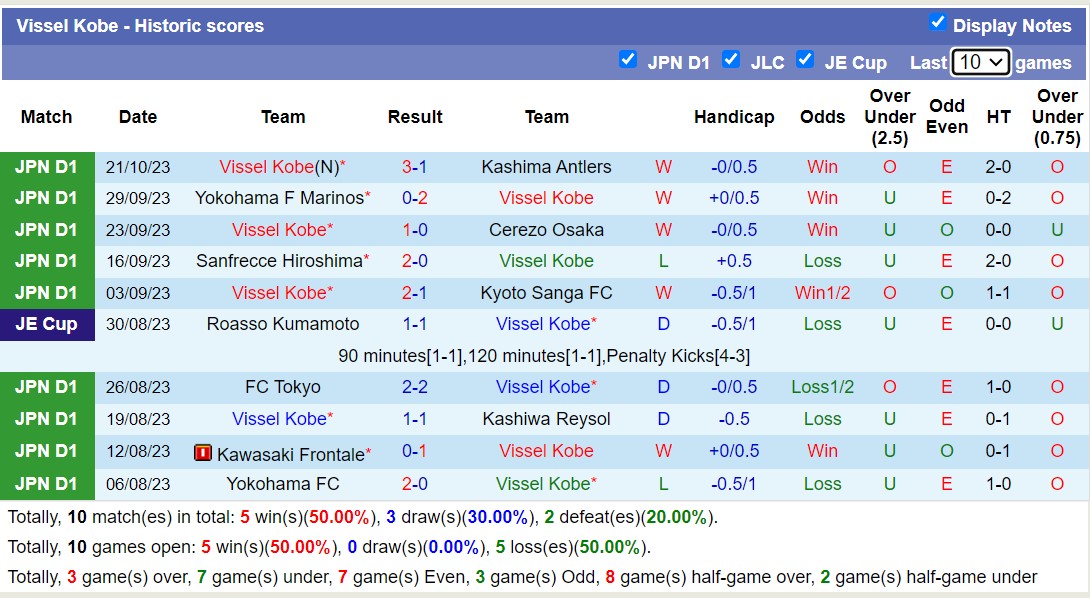Click the JPN D1 badge on the Sanfrecce Hiroshima row

point(45,261)
